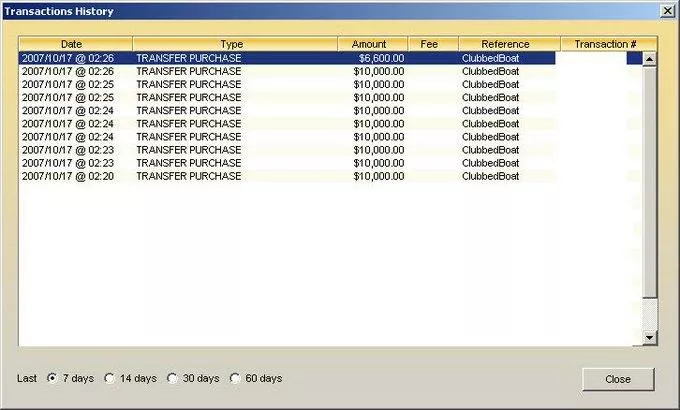Select the 7 days radio button
The width and height of the screenshot is (680, 410).
tap(52, 378)
